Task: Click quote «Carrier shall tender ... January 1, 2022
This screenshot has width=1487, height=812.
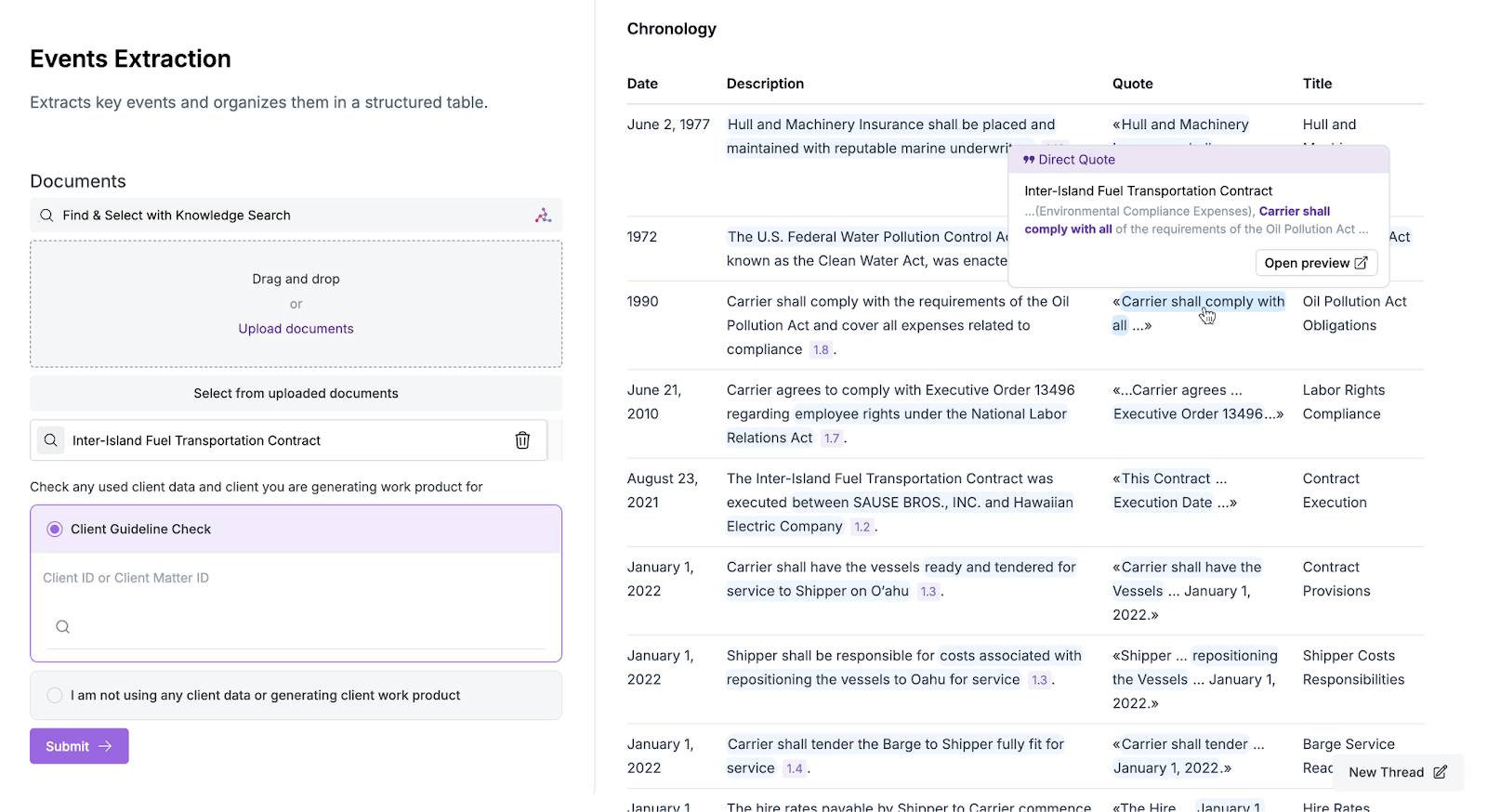Action: (x=1189, y=756)
